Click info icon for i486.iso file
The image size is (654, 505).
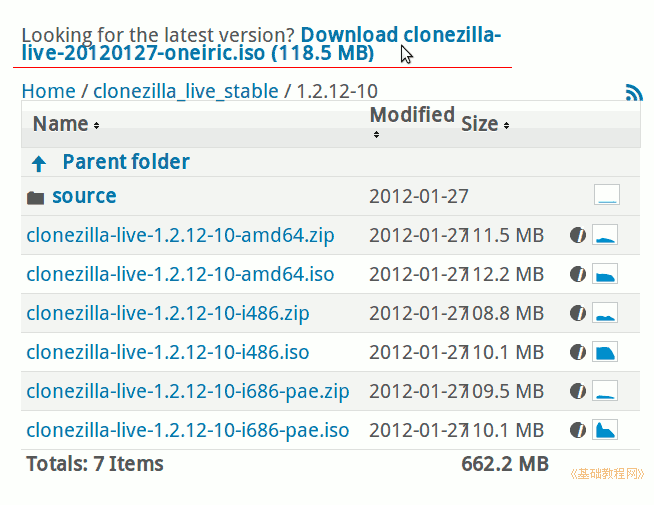click(x=578, y=352)
